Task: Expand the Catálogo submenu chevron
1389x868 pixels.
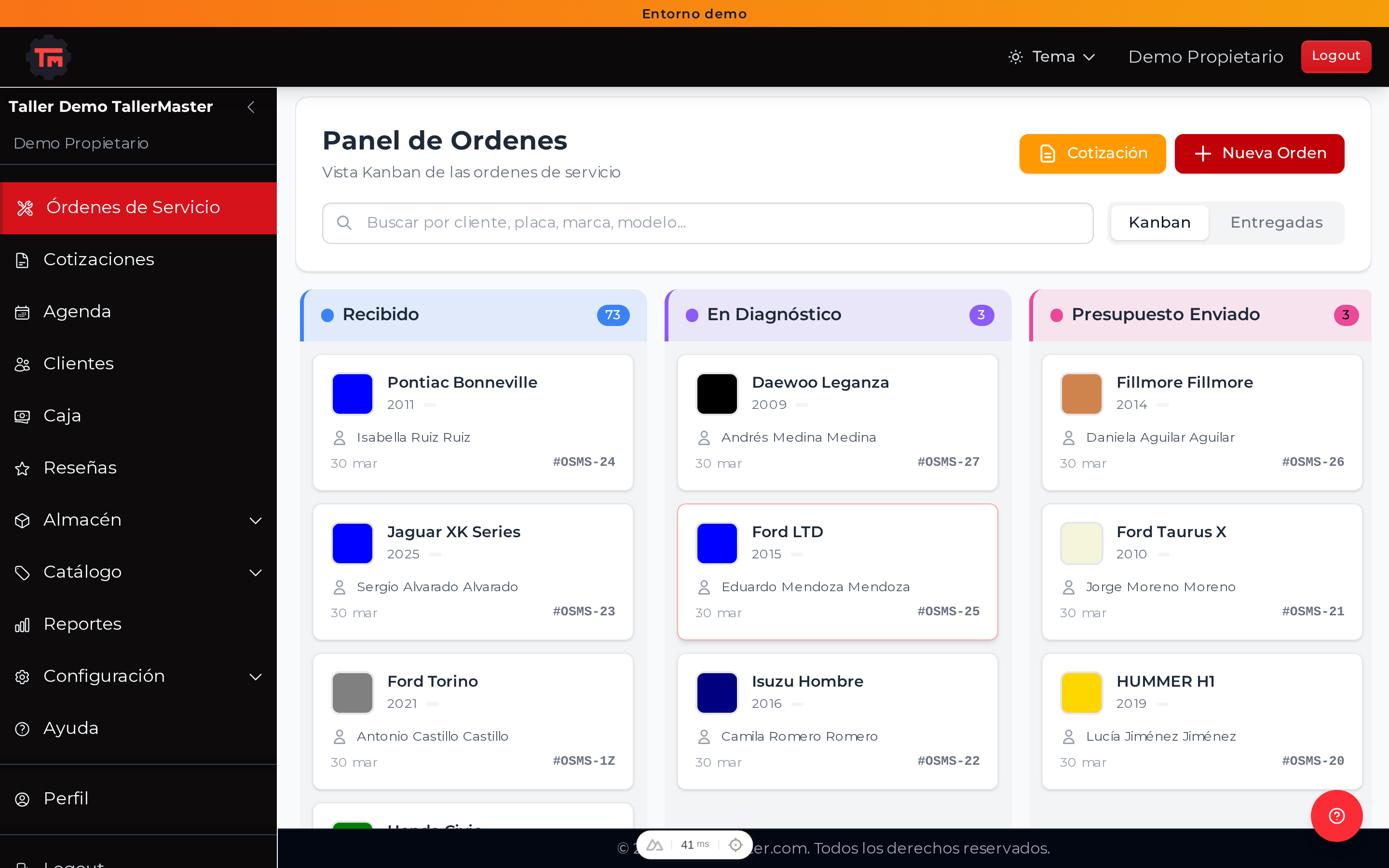Action: click(x=256, y=573)
